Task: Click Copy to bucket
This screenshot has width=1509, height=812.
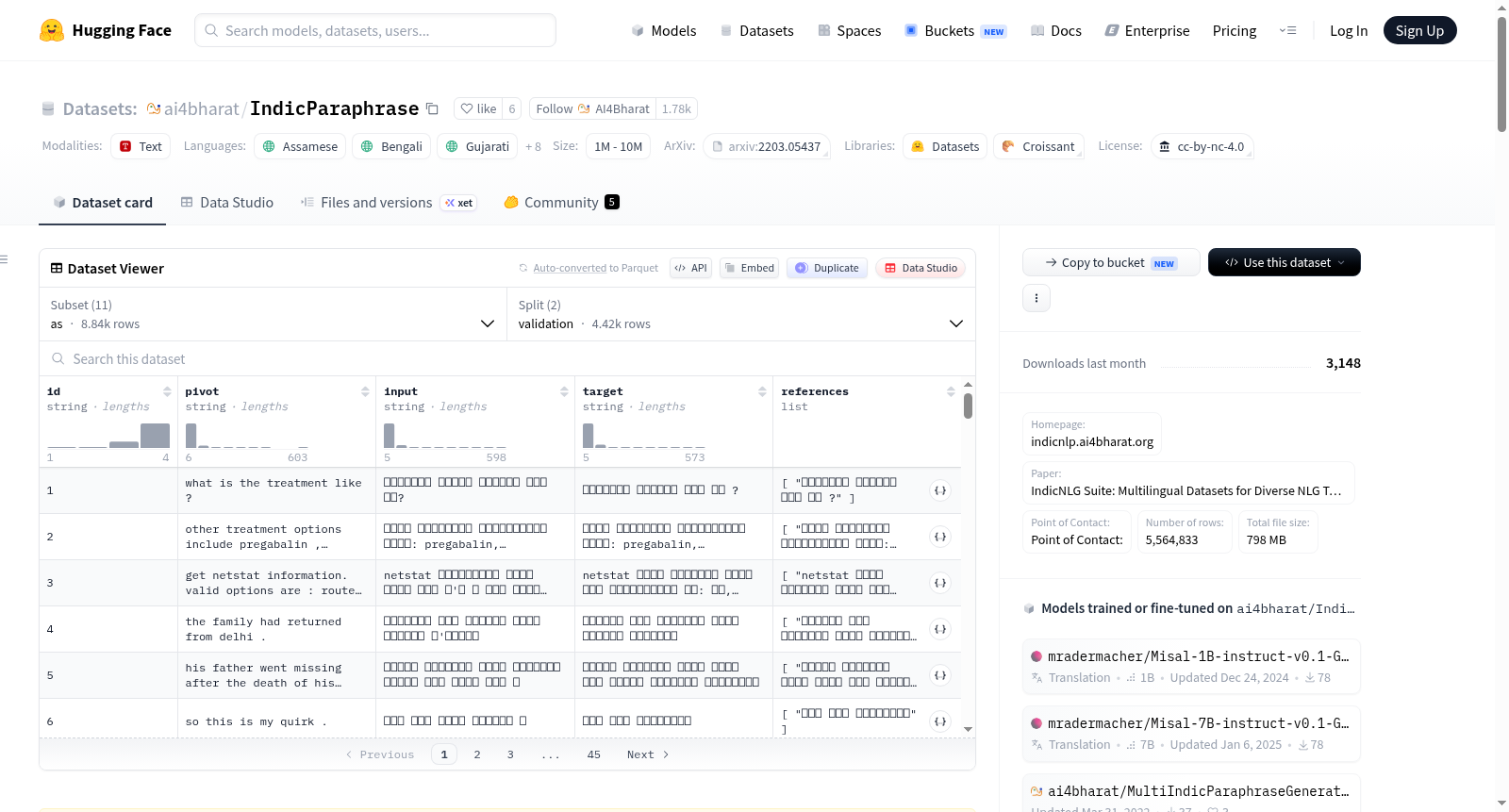Action: (x=1111, y=262)
